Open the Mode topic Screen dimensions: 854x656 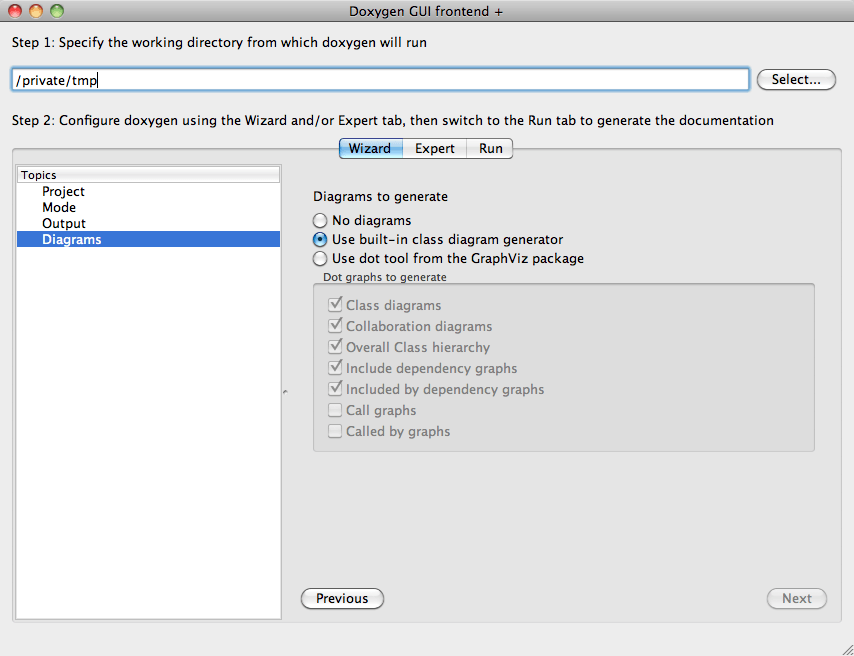point(148,208)
